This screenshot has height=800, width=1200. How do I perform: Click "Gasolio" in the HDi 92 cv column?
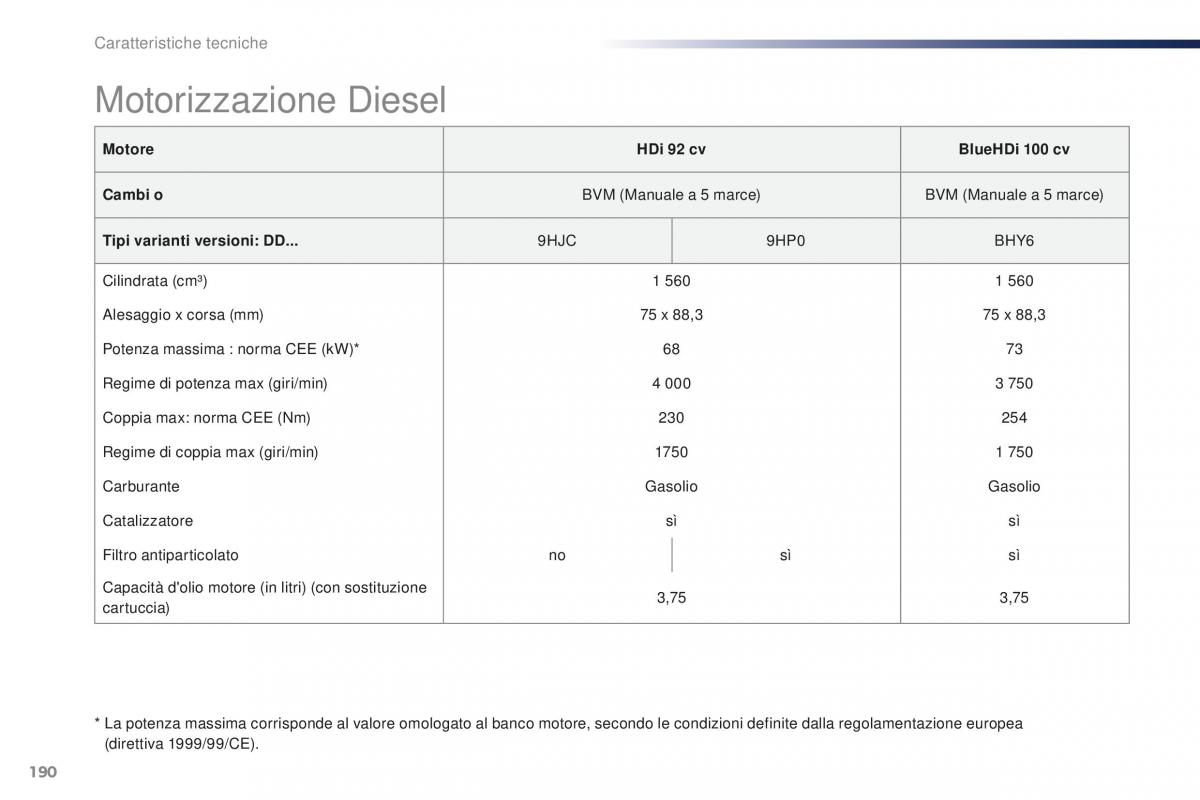[671, 486]
